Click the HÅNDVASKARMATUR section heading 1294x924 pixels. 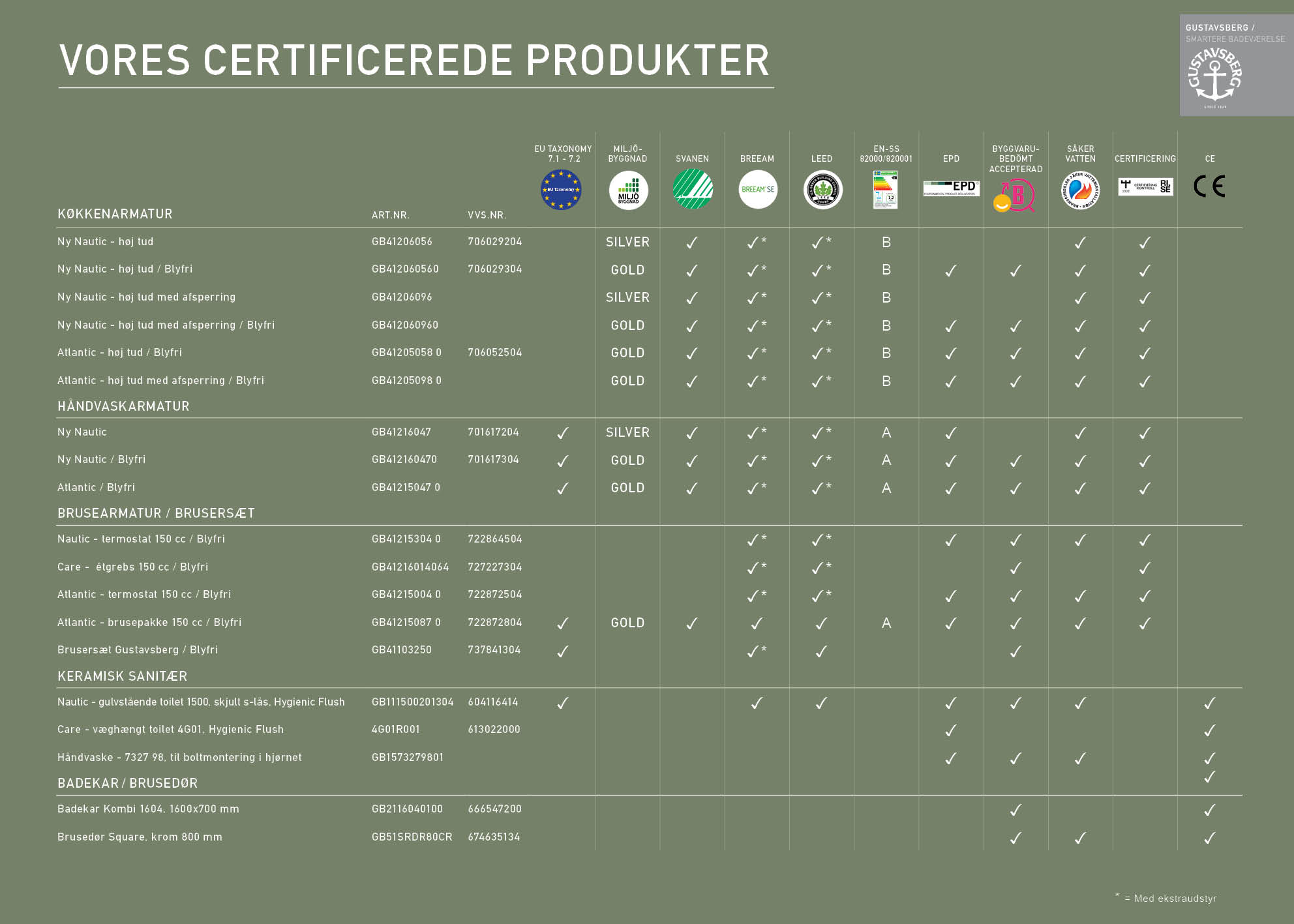(123, 406)
